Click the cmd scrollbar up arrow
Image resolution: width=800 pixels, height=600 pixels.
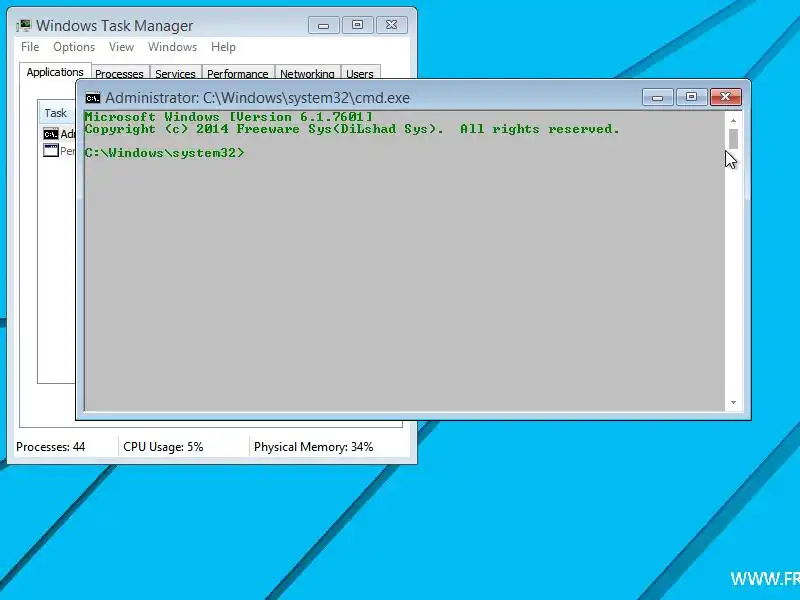(733, 120)
